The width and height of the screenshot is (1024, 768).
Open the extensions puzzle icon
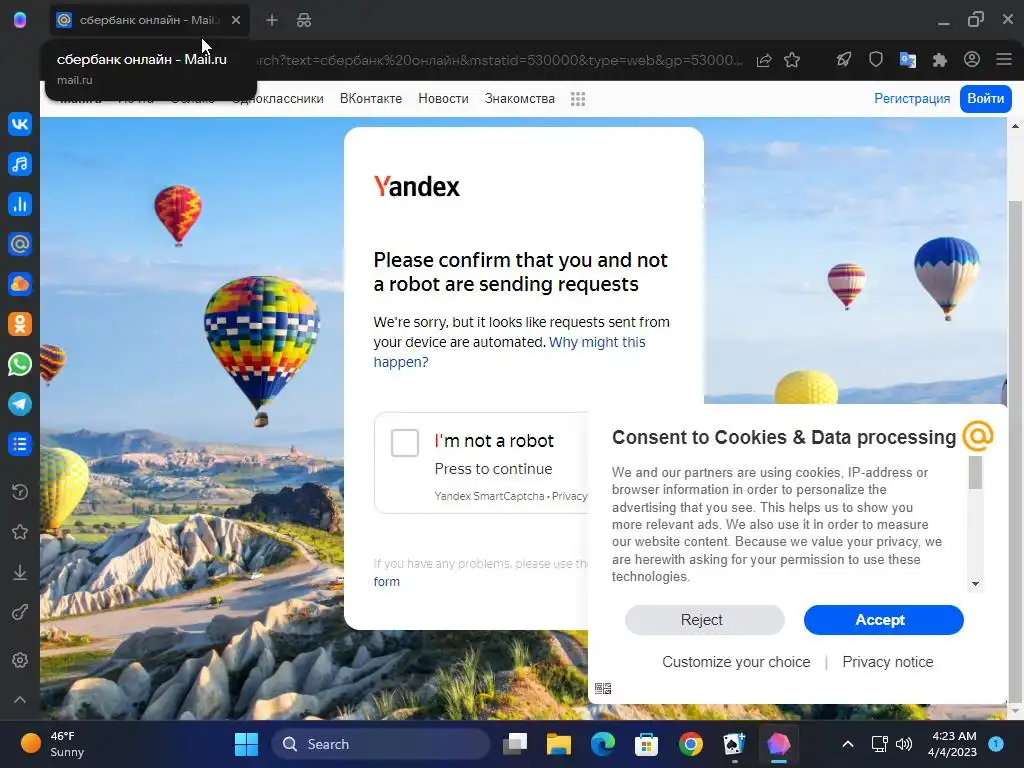point(940,60)
